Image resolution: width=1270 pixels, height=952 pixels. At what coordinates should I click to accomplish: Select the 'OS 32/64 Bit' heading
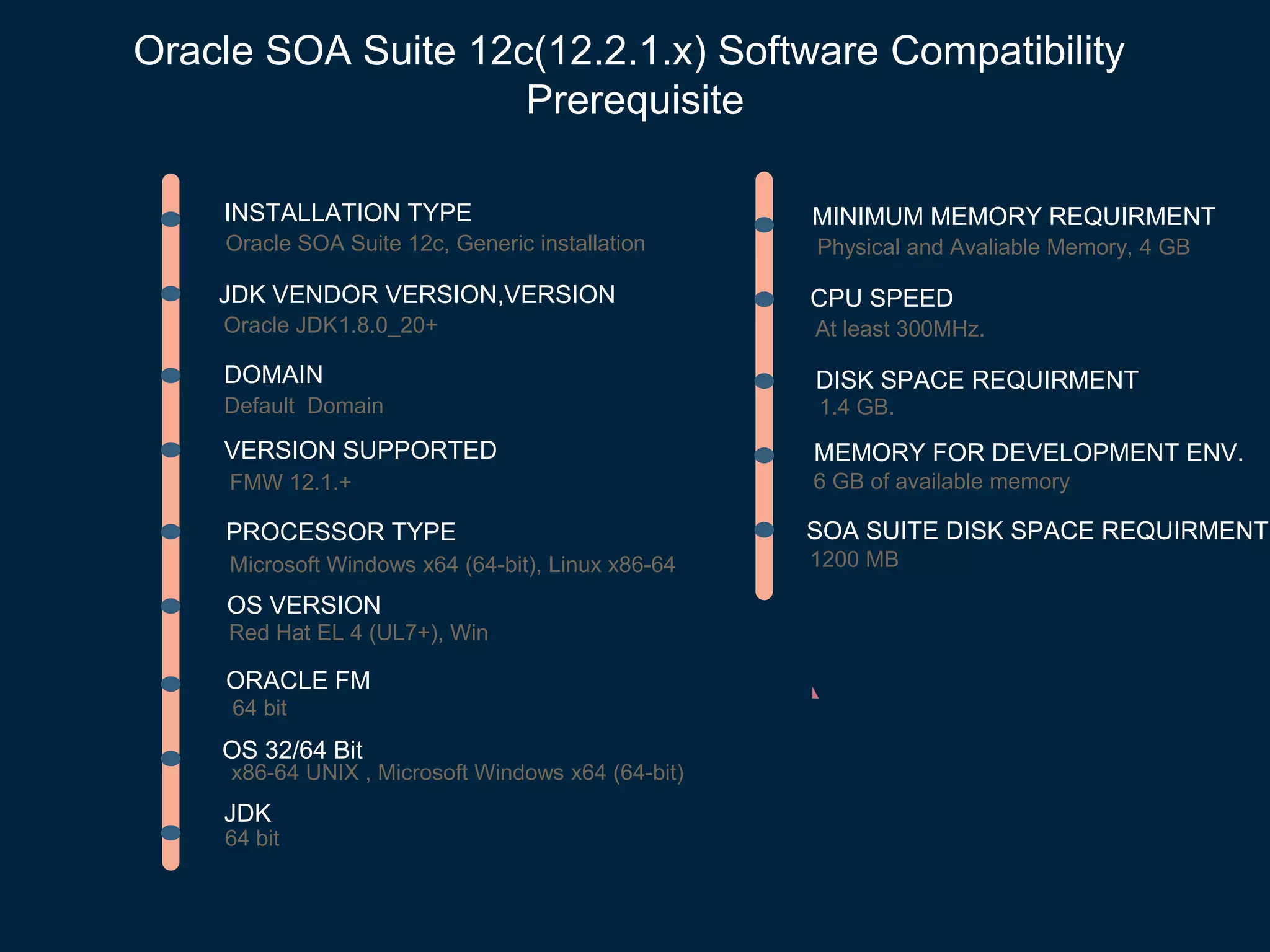click(x=293, y=751)
